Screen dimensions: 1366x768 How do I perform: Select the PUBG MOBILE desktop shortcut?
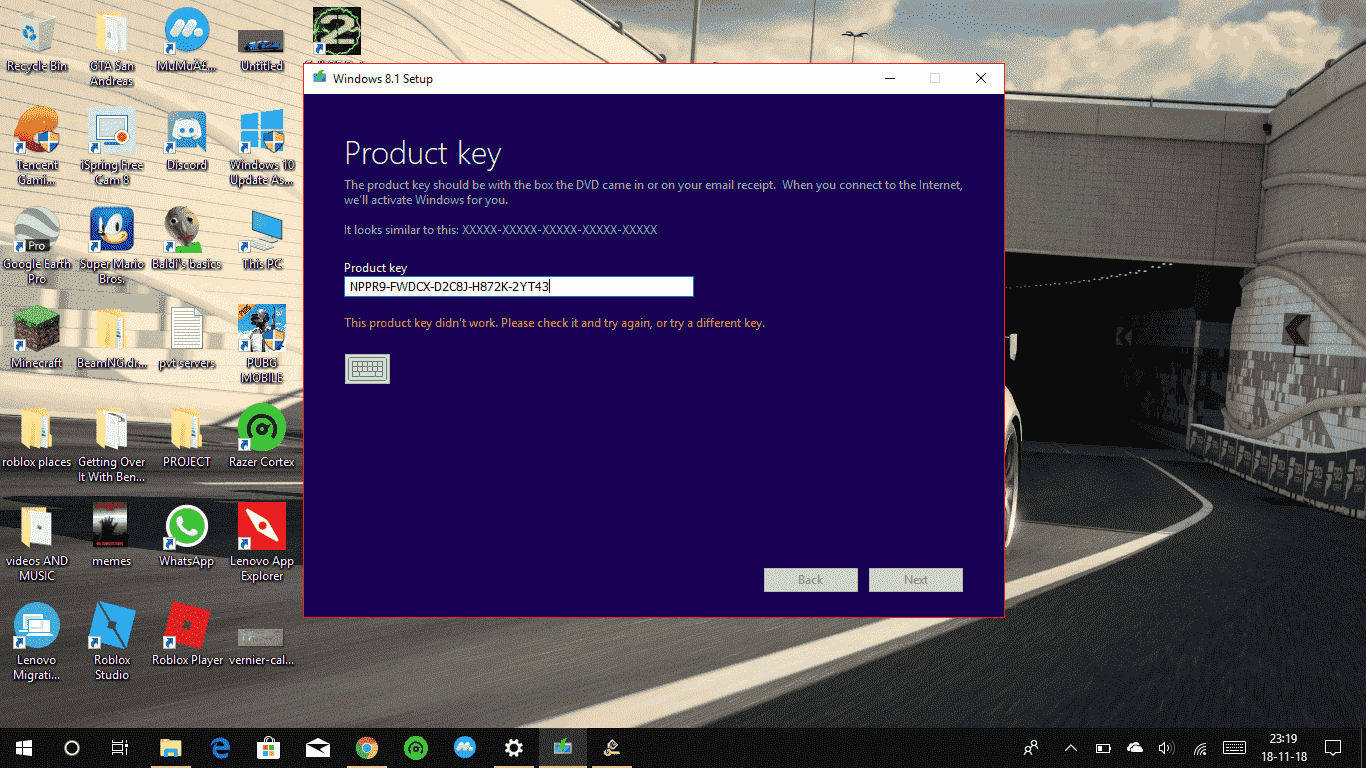[261, 344]
